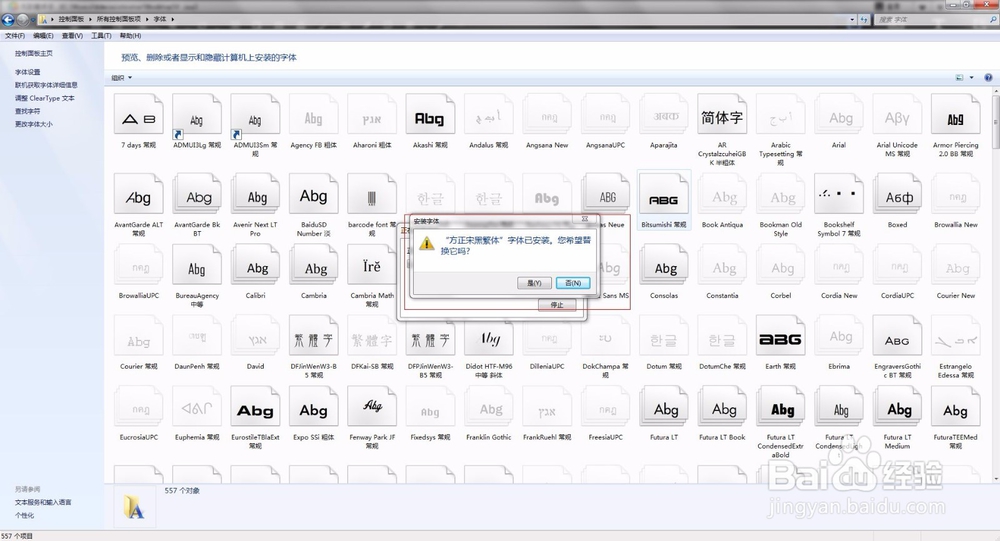Open the 文件(F) menu
Screen dimensions: 1000x541
[15, 36]
